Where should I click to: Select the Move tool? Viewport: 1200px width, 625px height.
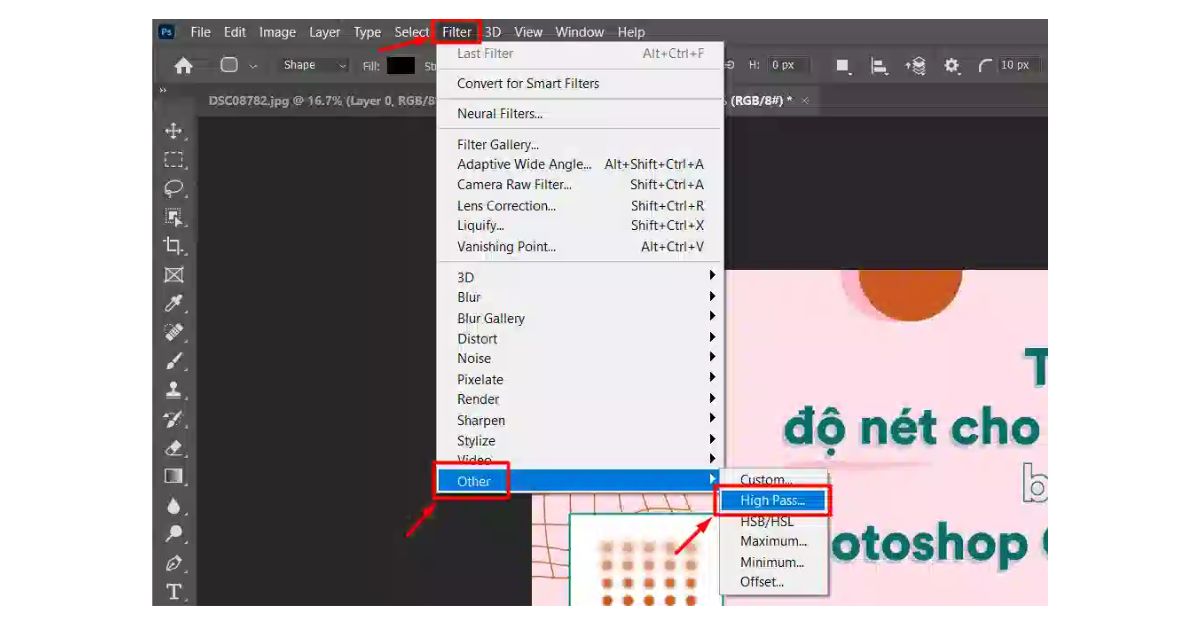[174, 131]
